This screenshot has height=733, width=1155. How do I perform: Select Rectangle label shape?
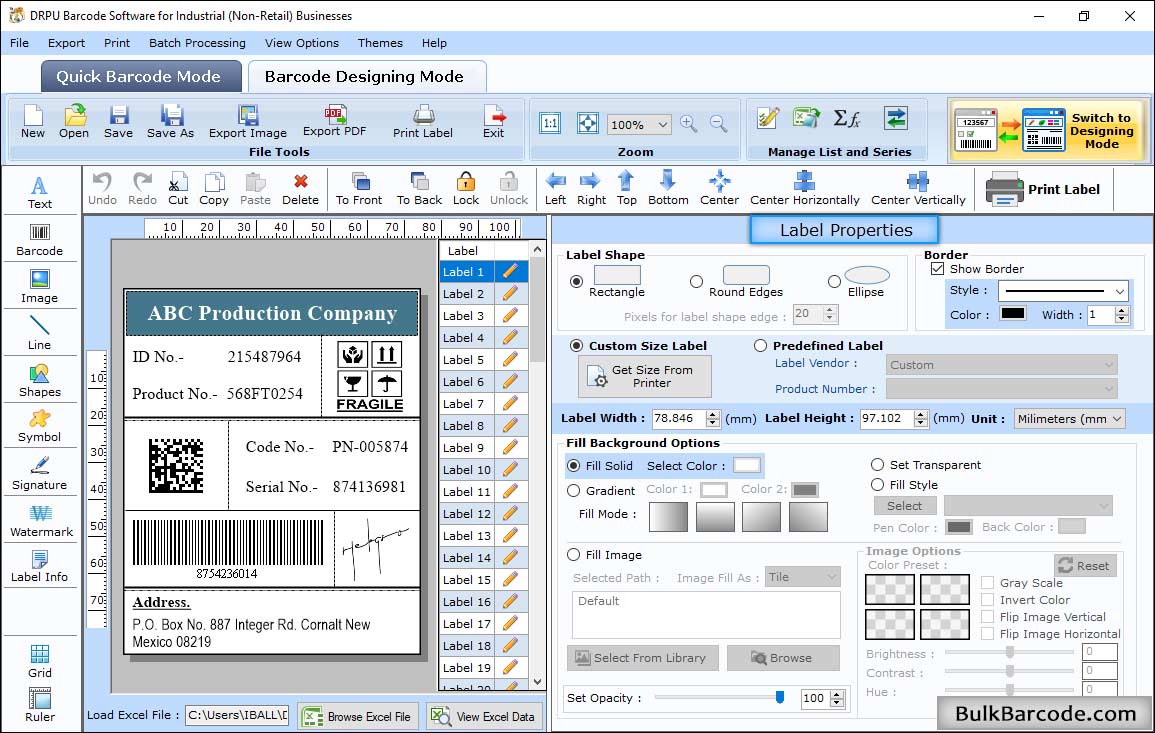(x=576, y=281)
